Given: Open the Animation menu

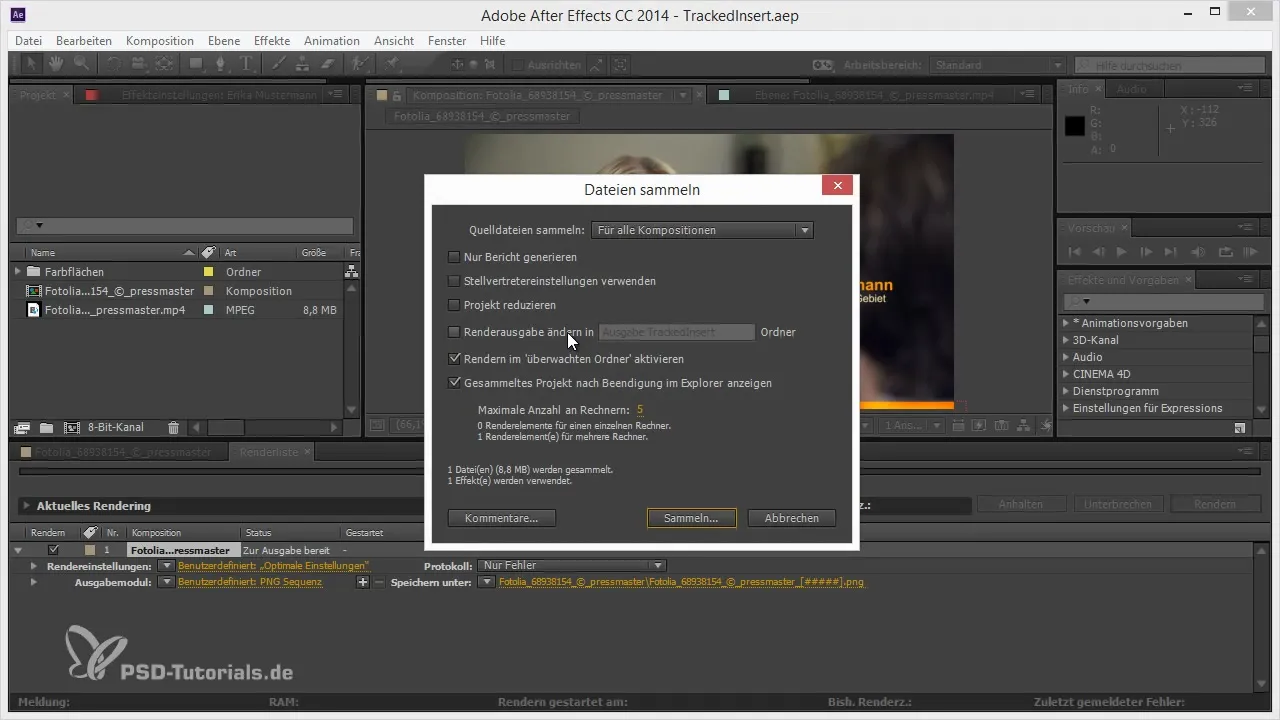Looking at the screenshot, I should point(332,41).
